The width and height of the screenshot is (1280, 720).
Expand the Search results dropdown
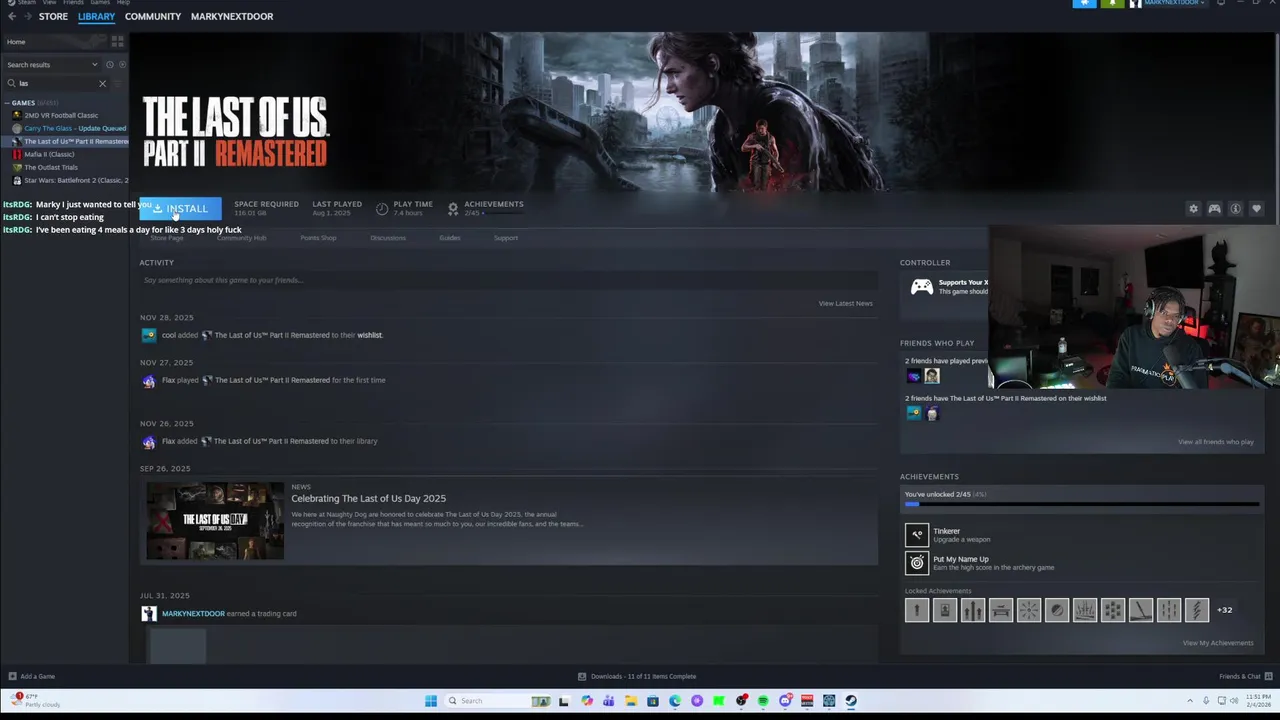(x=52, y=64)
